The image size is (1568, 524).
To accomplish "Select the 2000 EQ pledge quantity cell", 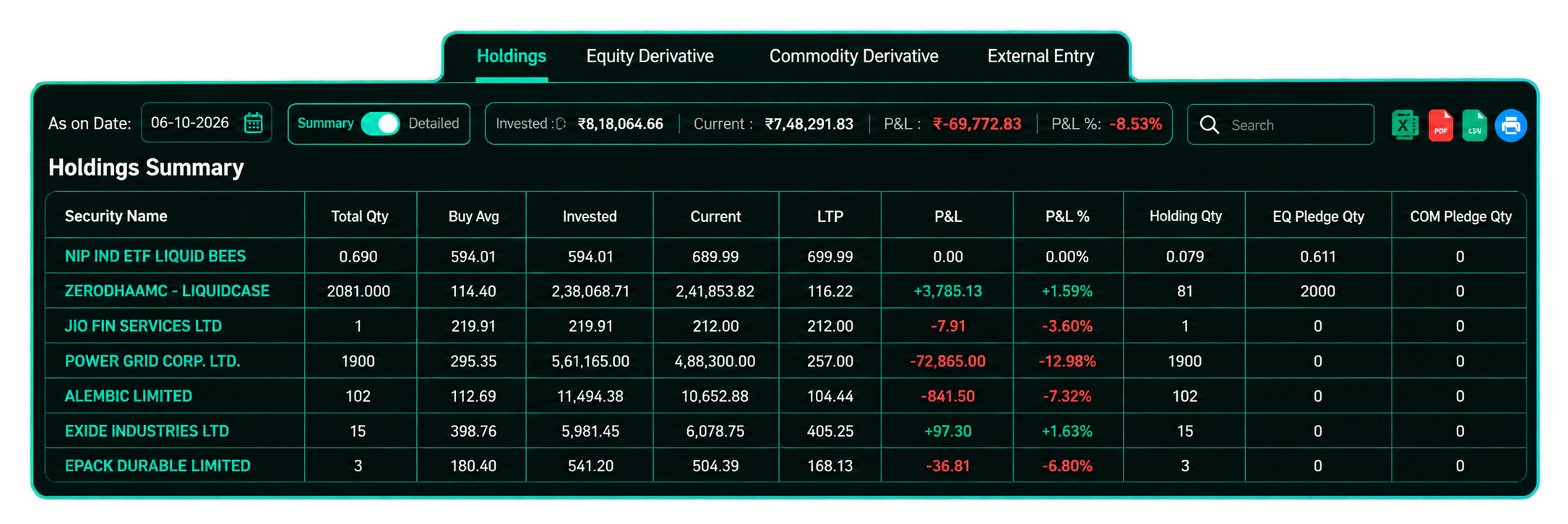I will point(1318,291).
